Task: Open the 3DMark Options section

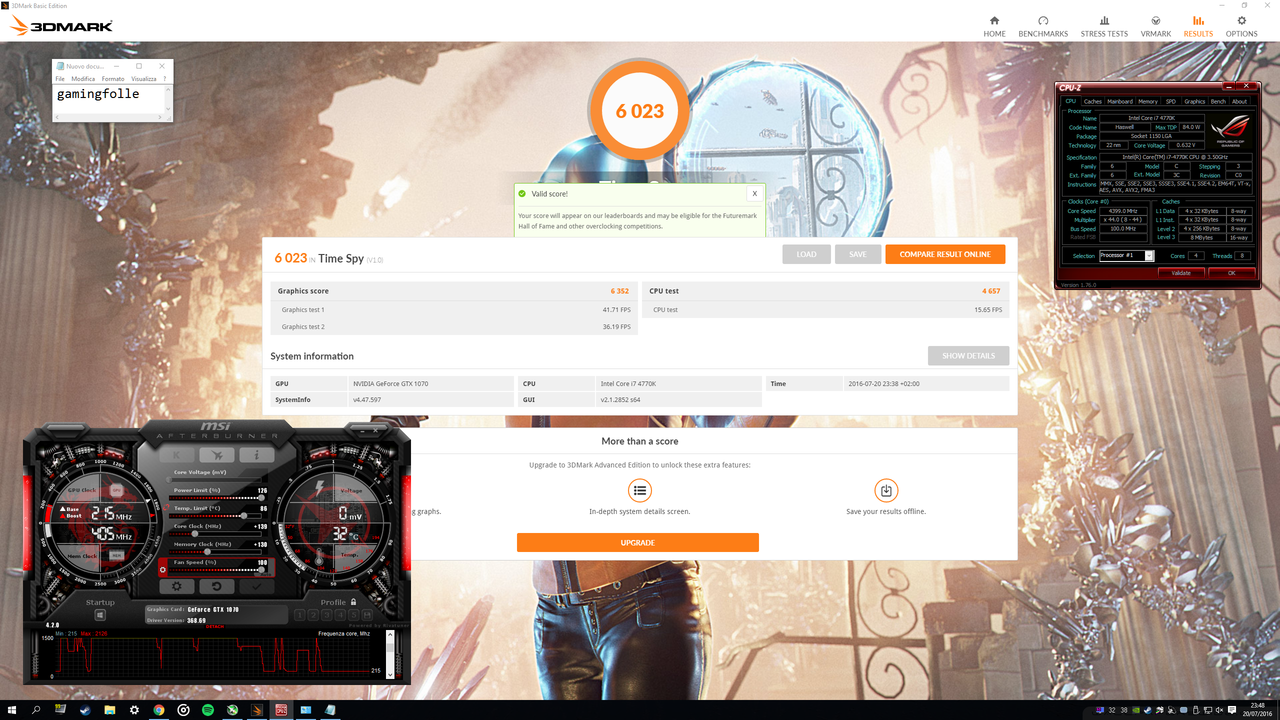Action: pos(1242,26)
